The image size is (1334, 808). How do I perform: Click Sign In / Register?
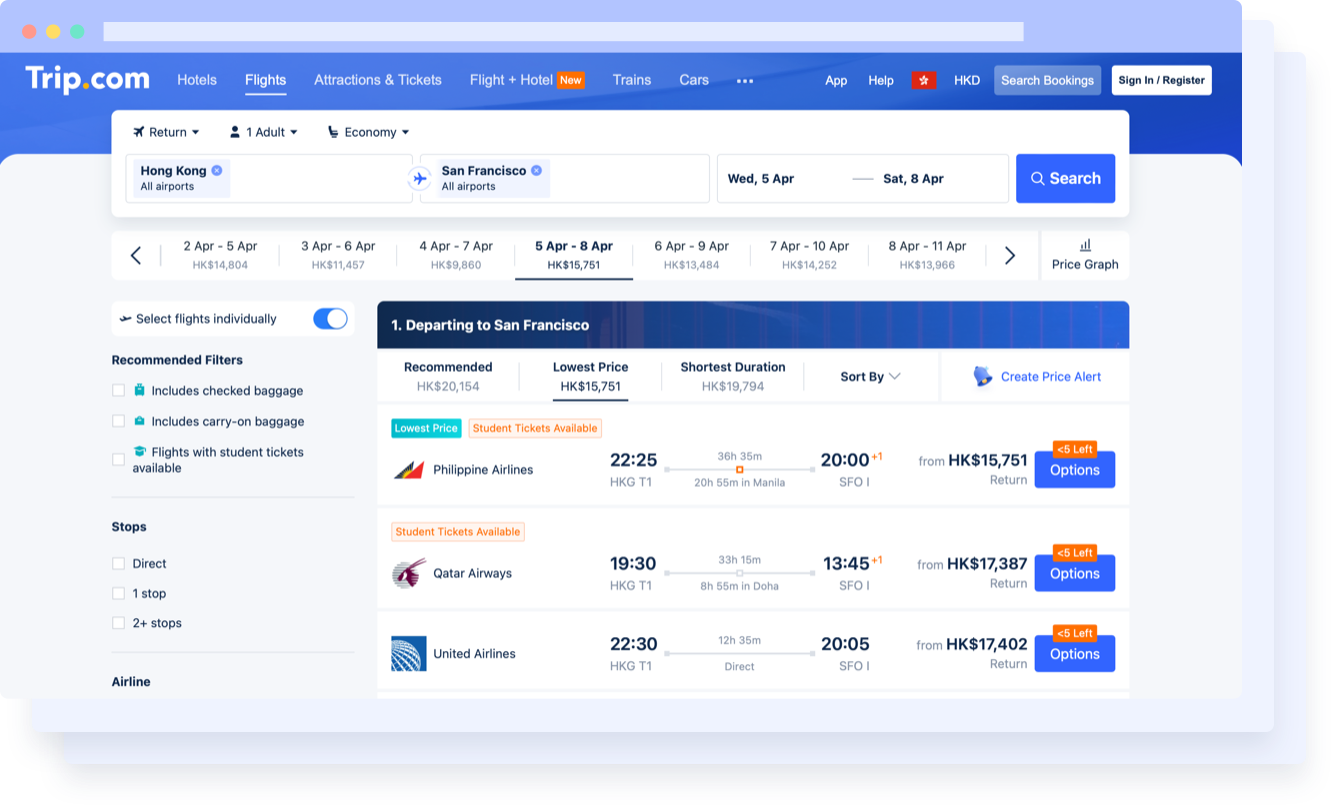1162,80
